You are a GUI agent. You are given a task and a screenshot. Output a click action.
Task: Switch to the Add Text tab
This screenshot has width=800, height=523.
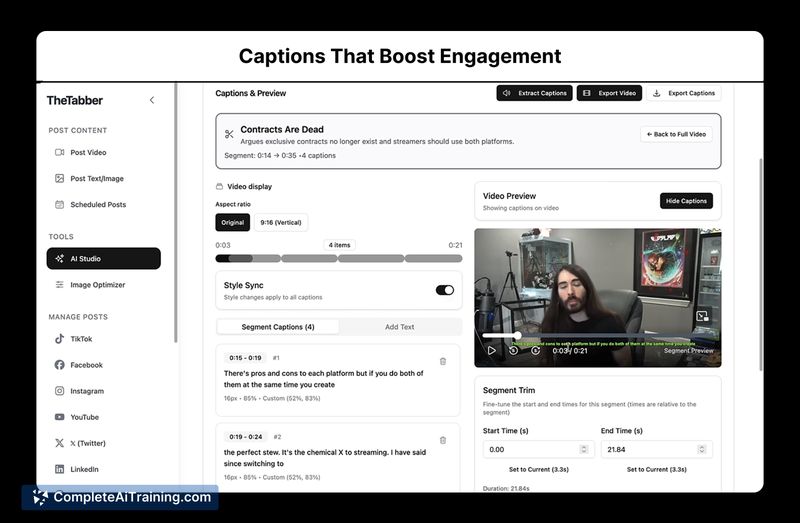[x=399, y=327]
